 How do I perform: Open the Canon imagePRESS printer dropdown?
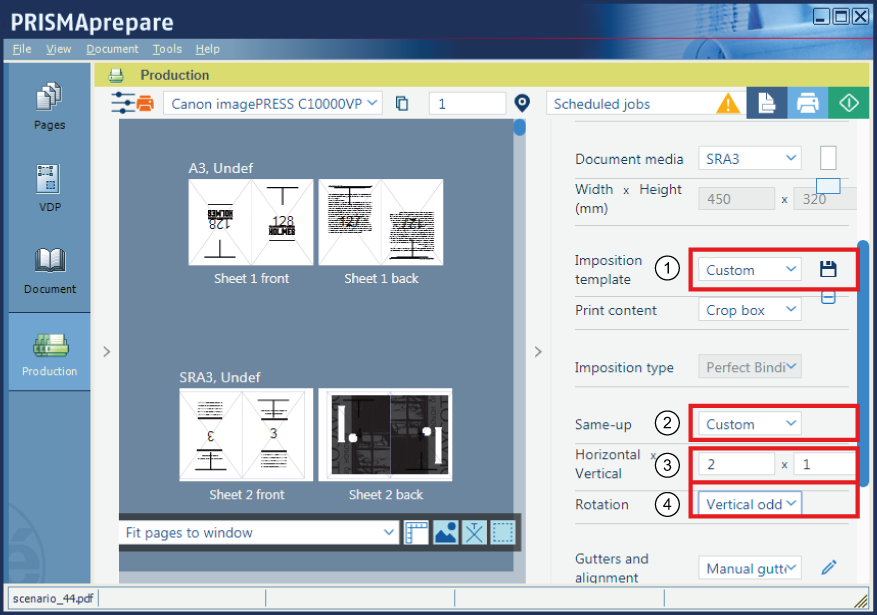(x=273, y=103)
